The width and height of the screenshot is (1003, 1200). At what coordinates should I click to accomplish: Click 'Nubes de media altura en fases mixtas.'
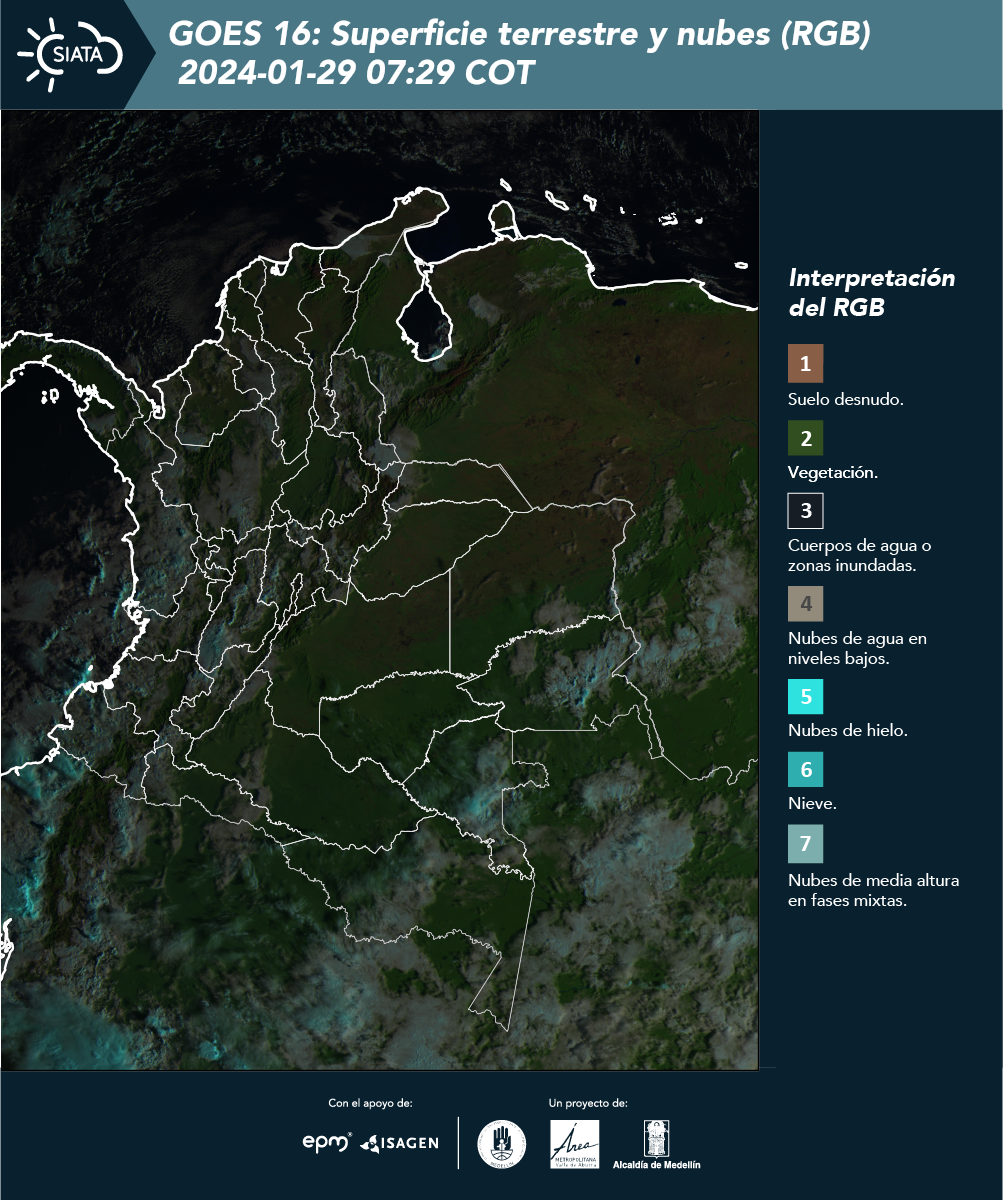(x=874, y=891)
